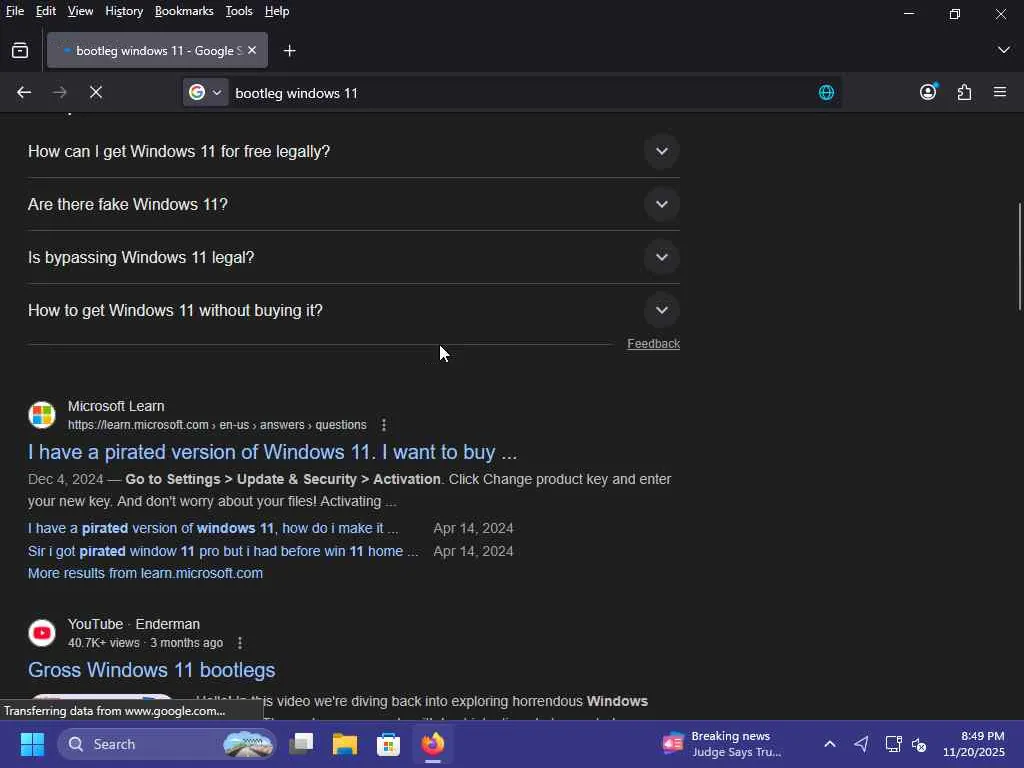Screen dimensions: 1024x768
Task: Open the History menu
Action: 124,11
